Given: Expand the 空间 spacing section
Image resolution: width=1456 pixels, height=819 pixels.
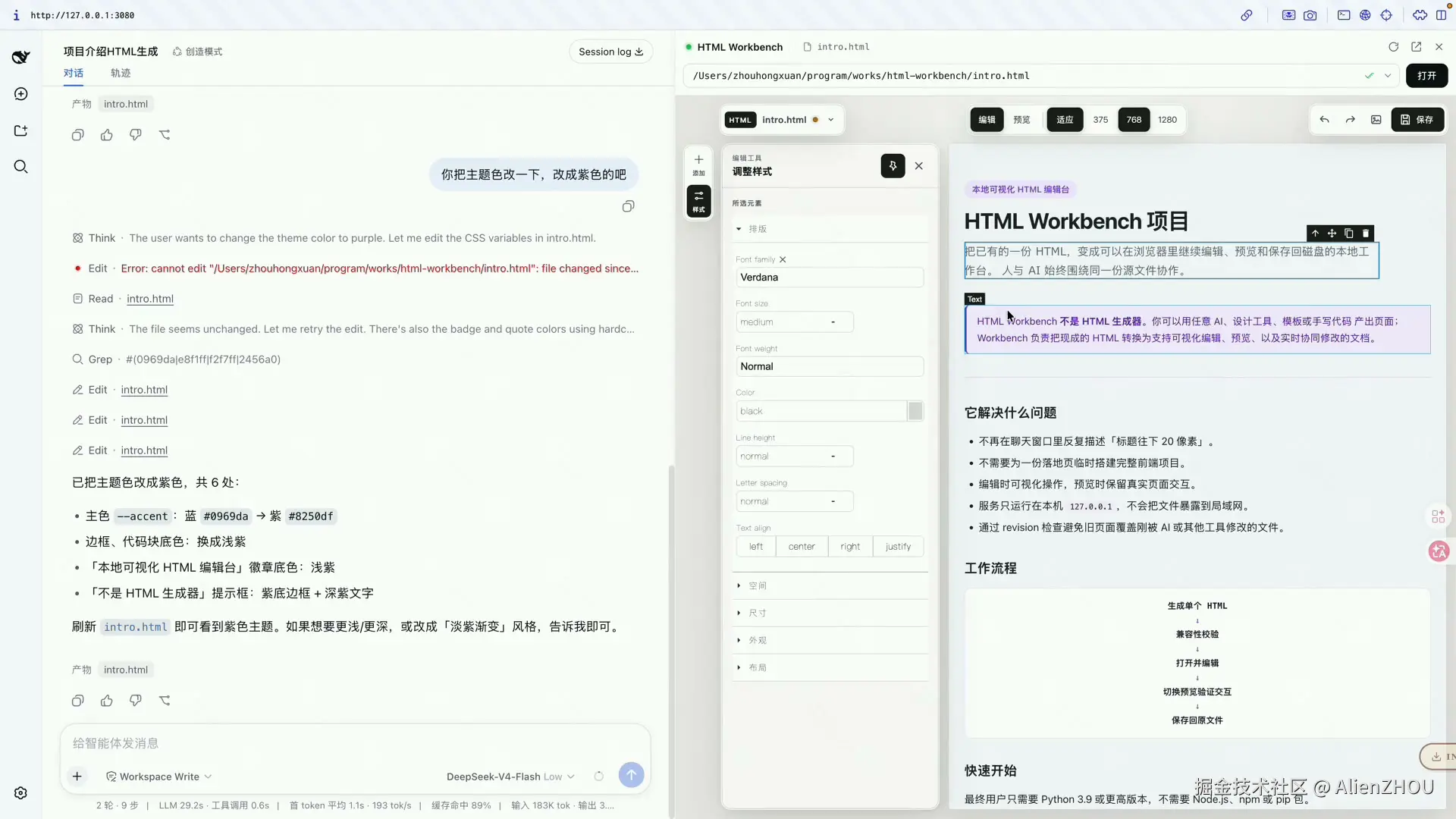Looking at the screenshot, I should (x=830, y=586).
